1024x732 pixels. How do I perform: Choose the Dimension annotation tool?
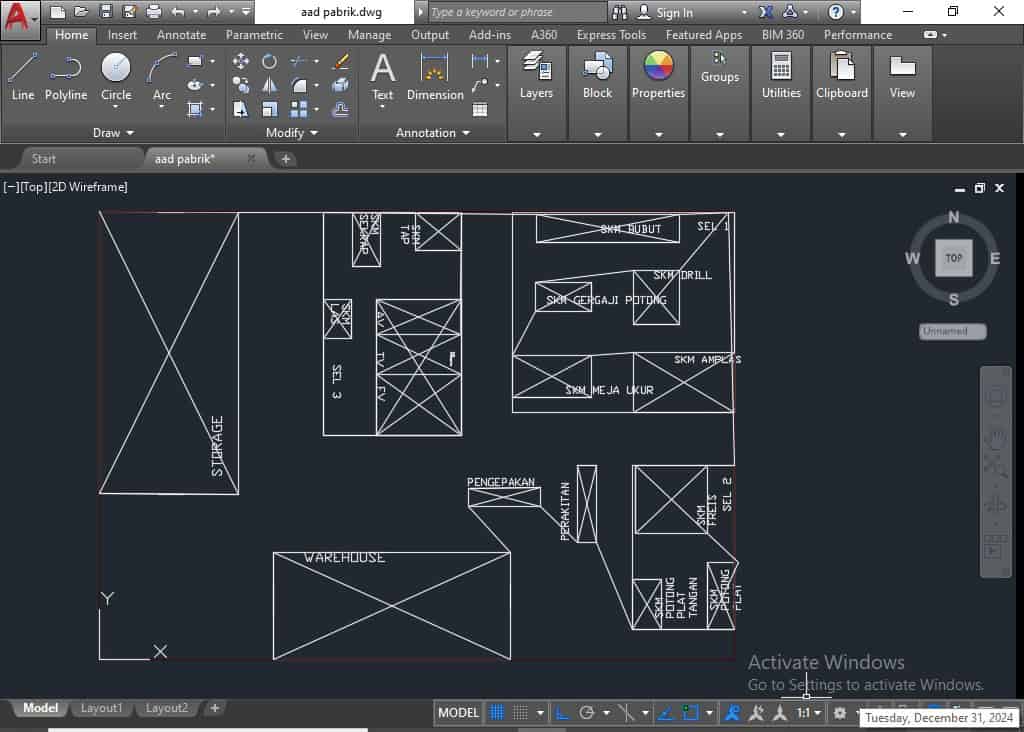[434, 77]
